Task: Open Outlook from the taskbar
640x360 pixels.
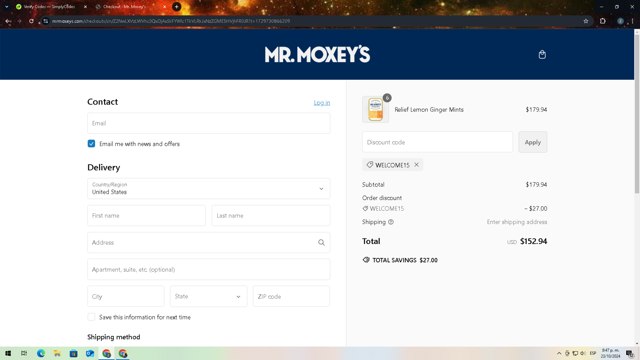Action: (x=90, y=353)
